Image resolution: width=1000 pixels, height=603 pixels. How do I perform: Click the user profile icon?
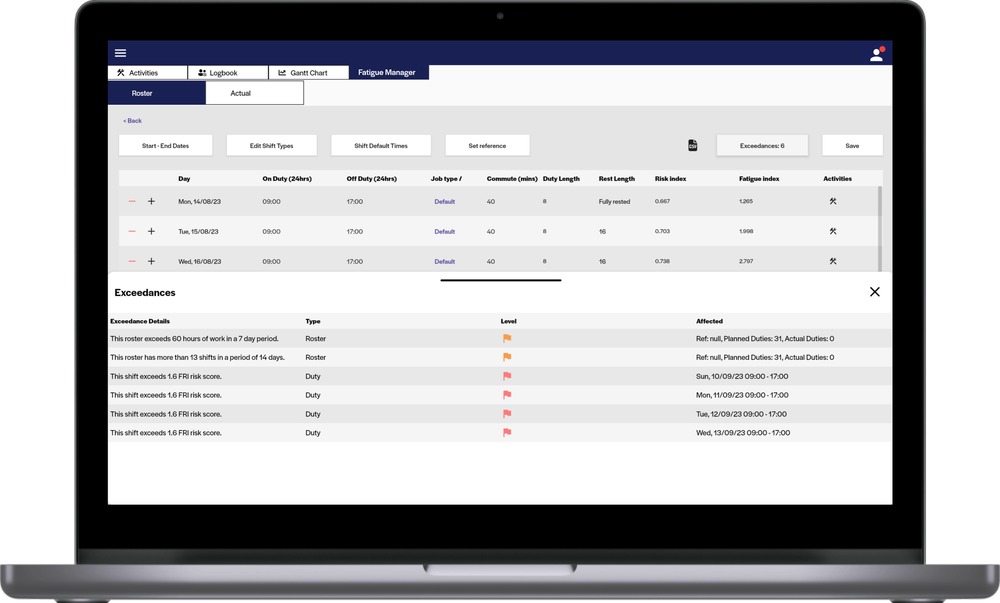pos(876,52)
